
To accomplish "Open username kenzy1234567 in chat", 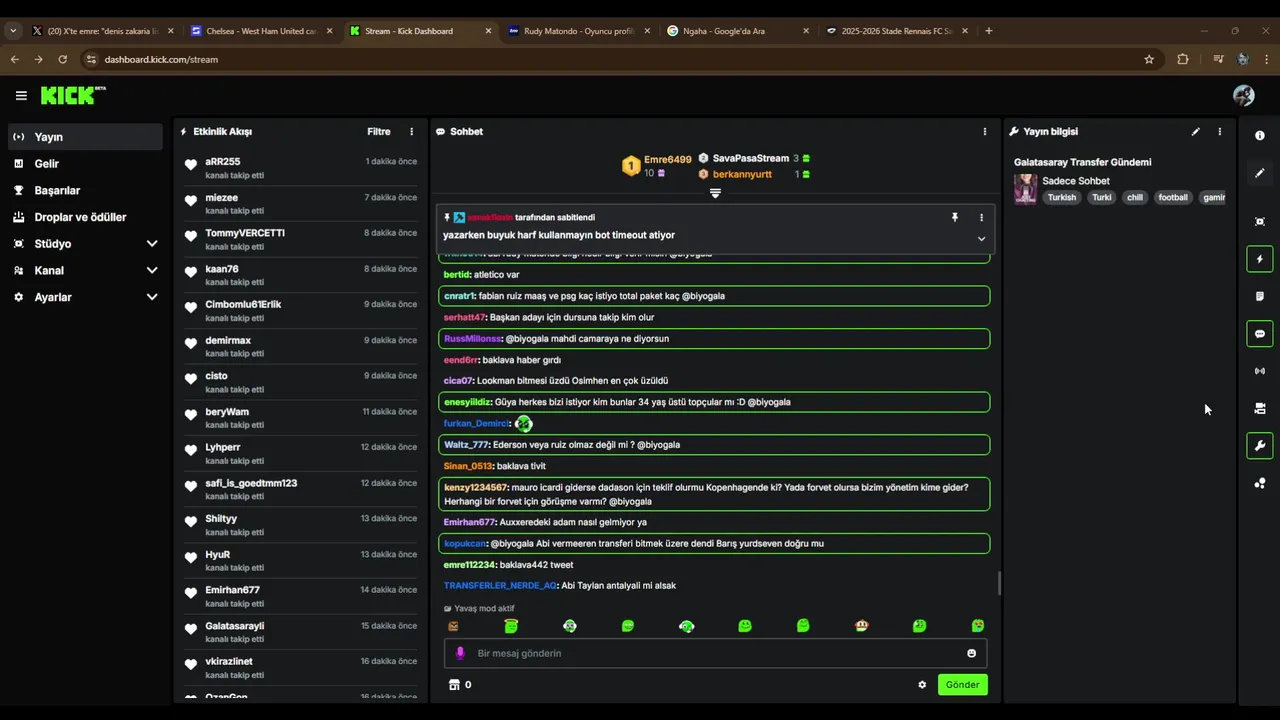I will (476, 487).
